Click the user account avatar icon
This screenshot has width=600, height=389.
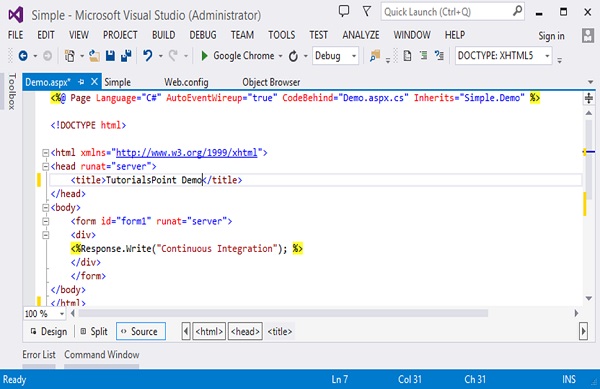[x=588, y=36]
